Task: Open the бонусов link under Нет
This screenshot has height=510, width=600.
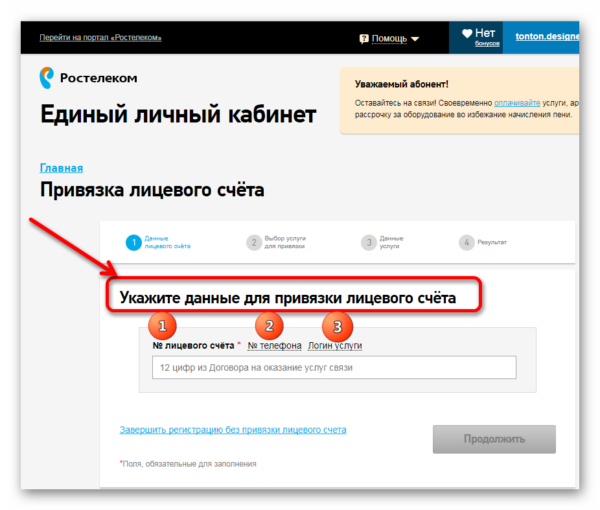Action: pyautogui.click(x=487, y=44)
